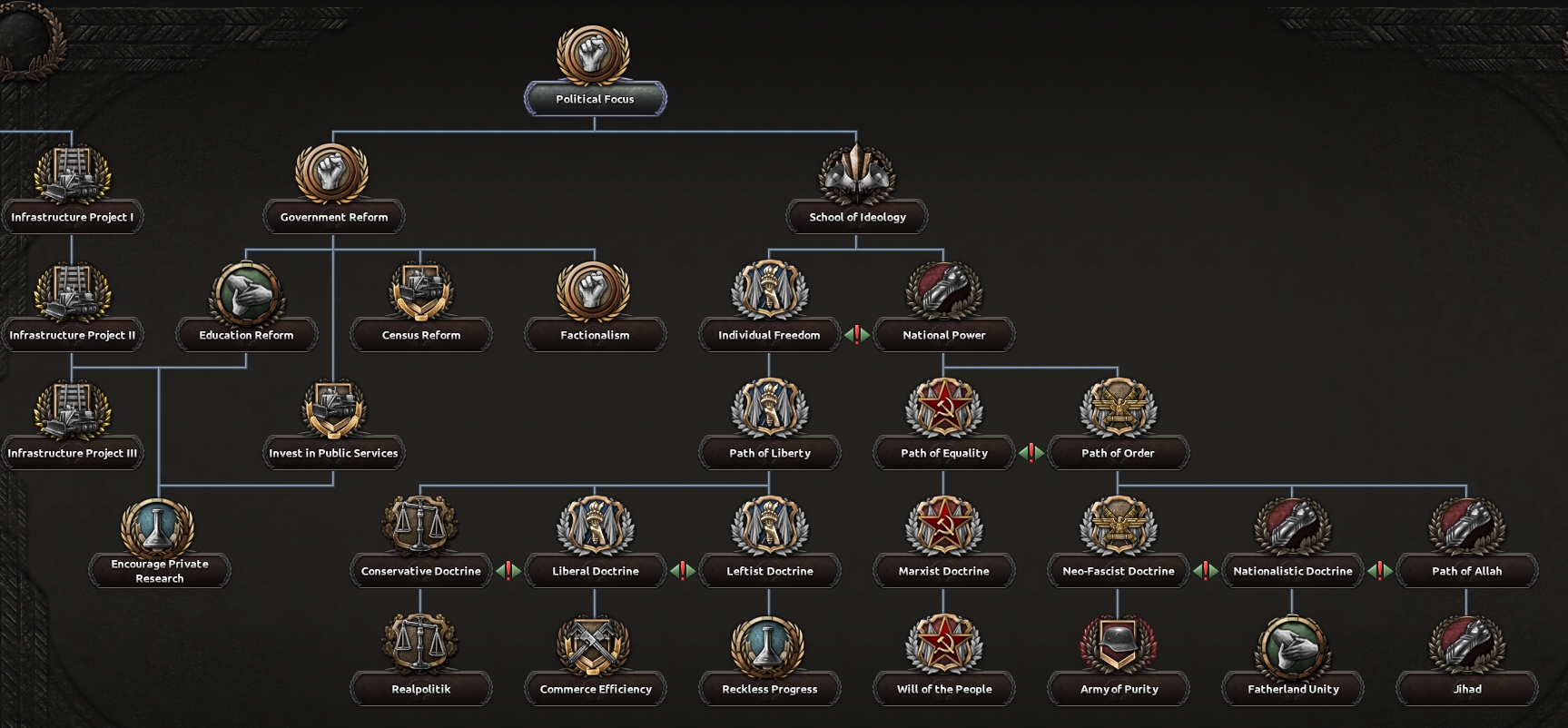Screen dimensions: 1568x728
Task: Select the School of Ideology icon
Action: pyautogui.click(x=856, y=173)
